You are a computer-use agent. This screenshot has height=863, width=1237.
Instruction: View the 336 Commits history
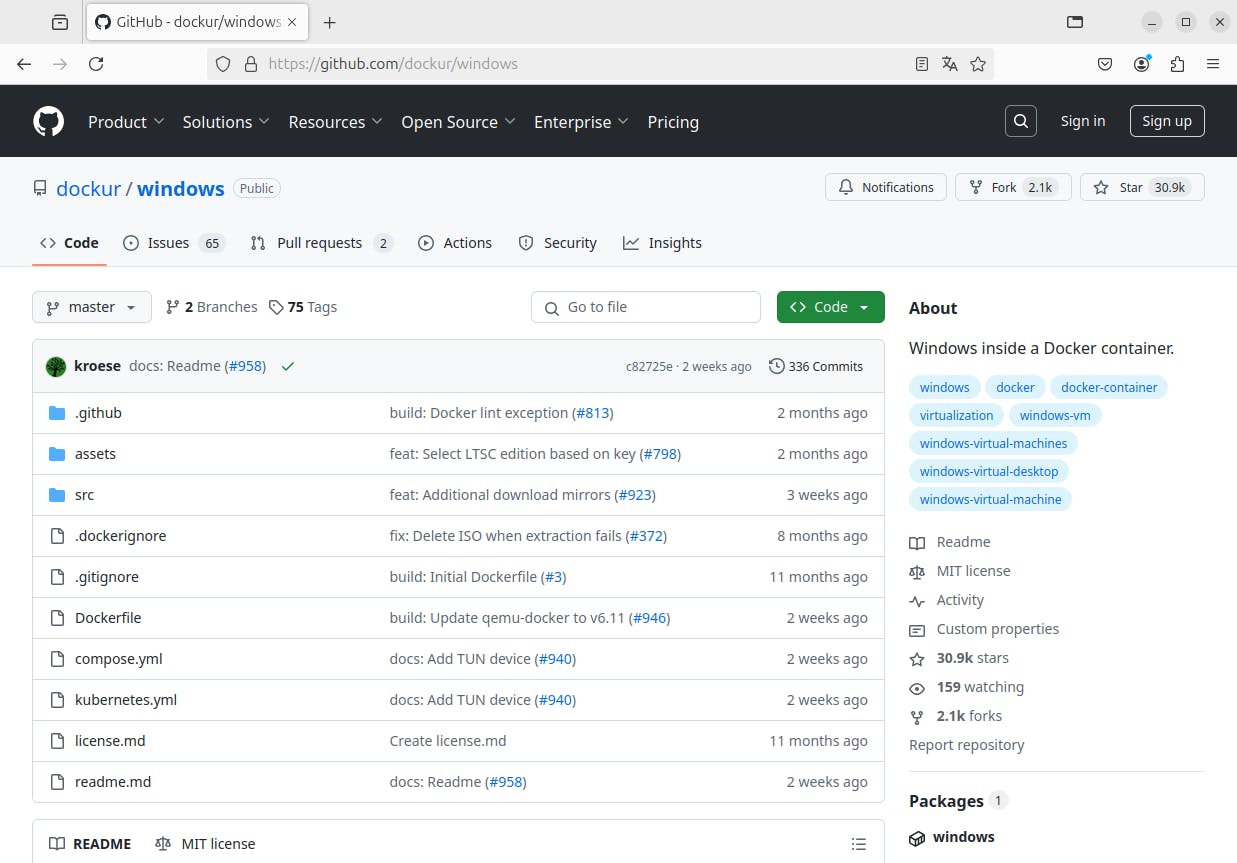tap(815, 366)
